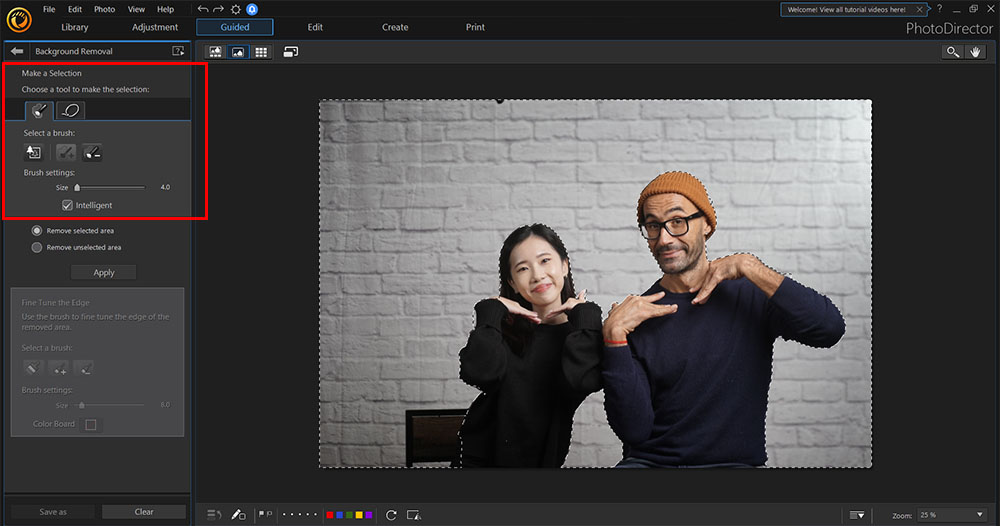
Task: Choose the add-to-selection brush
Action: [66, 152]
